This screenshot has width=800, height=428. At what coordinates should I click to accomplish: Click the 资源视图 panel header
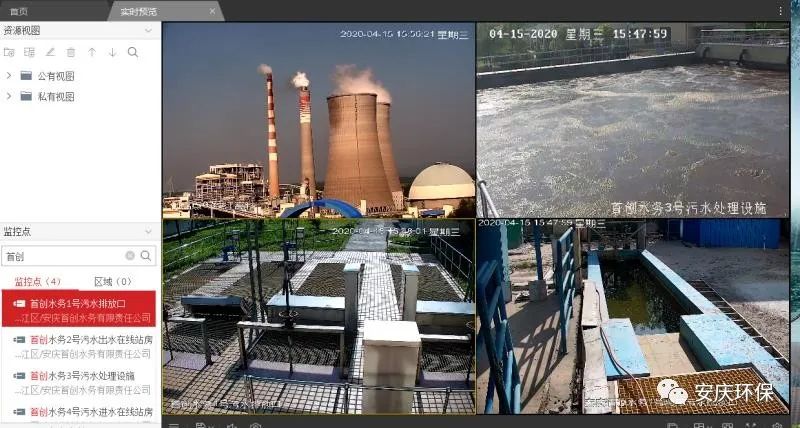point(80,31)
